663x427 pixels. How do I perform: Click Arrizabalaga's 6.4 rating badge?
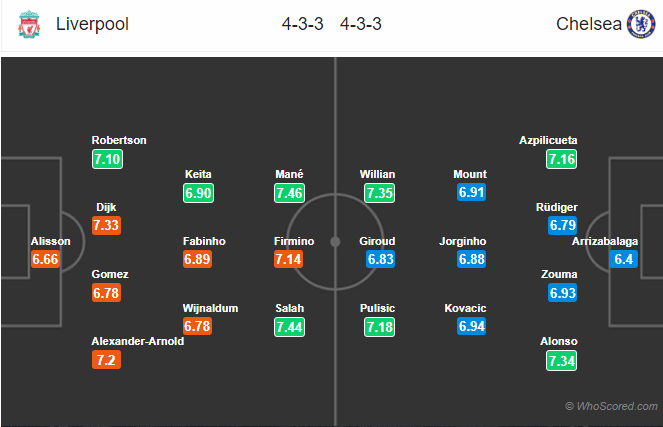(623, 259)
